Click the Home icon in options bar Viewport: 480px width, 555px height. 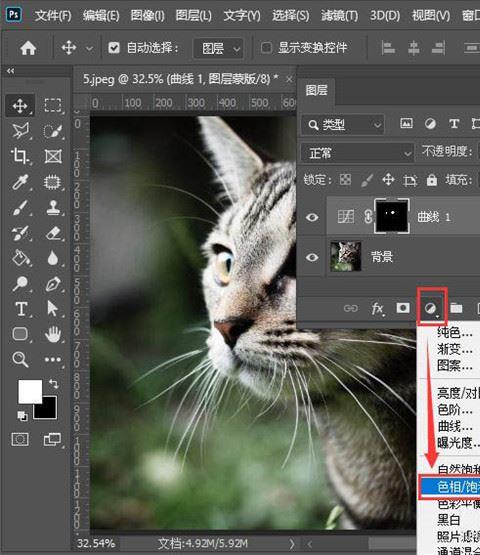pos(28,48)
